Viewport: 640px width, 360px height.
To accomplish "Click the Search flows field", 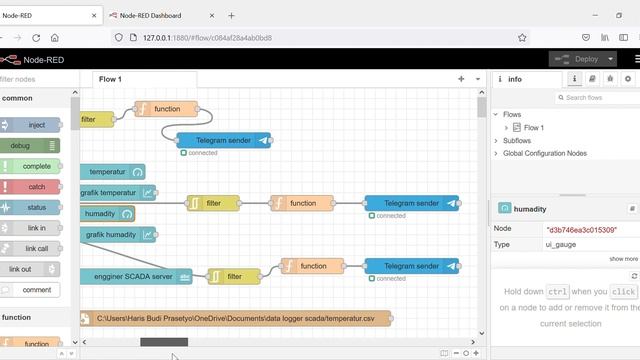I will coord(598,98).
